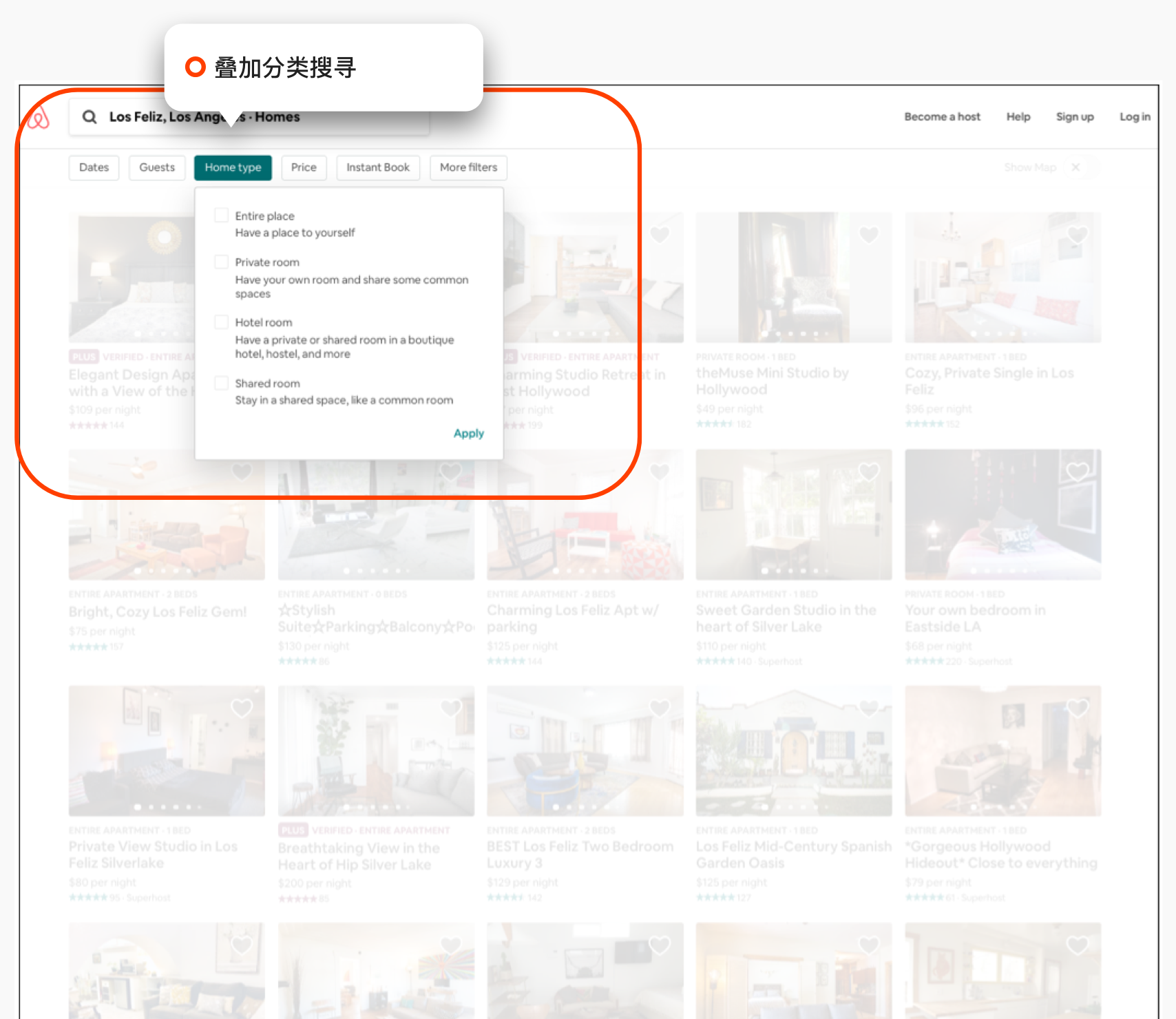Favorite Stylish Suite listing heart
The image size is (1176, 1019).
pyautogui.click(x=451, y=472)
